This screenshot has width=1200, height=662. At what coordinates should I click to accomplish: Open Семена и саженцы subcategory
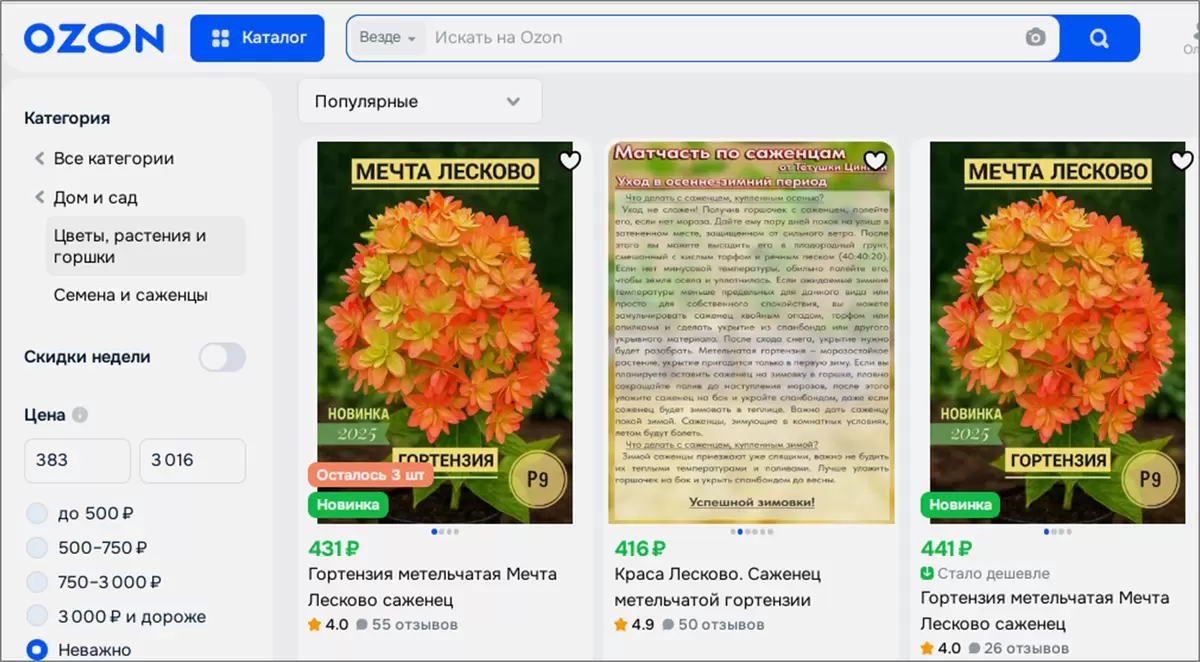[x=130, y=295]
